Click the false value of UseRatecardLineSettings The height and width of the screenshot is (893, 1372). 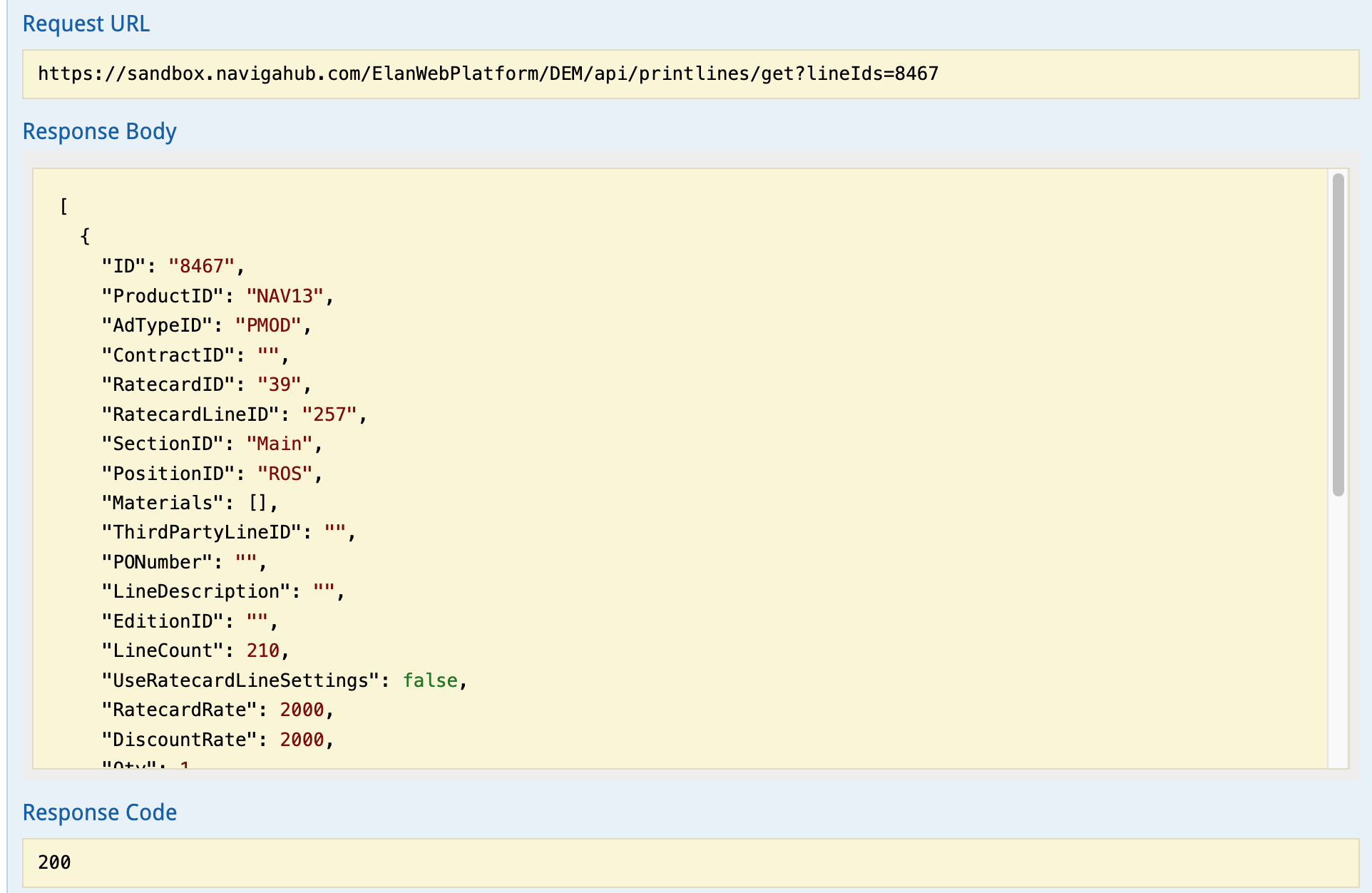tap(430, 680)
